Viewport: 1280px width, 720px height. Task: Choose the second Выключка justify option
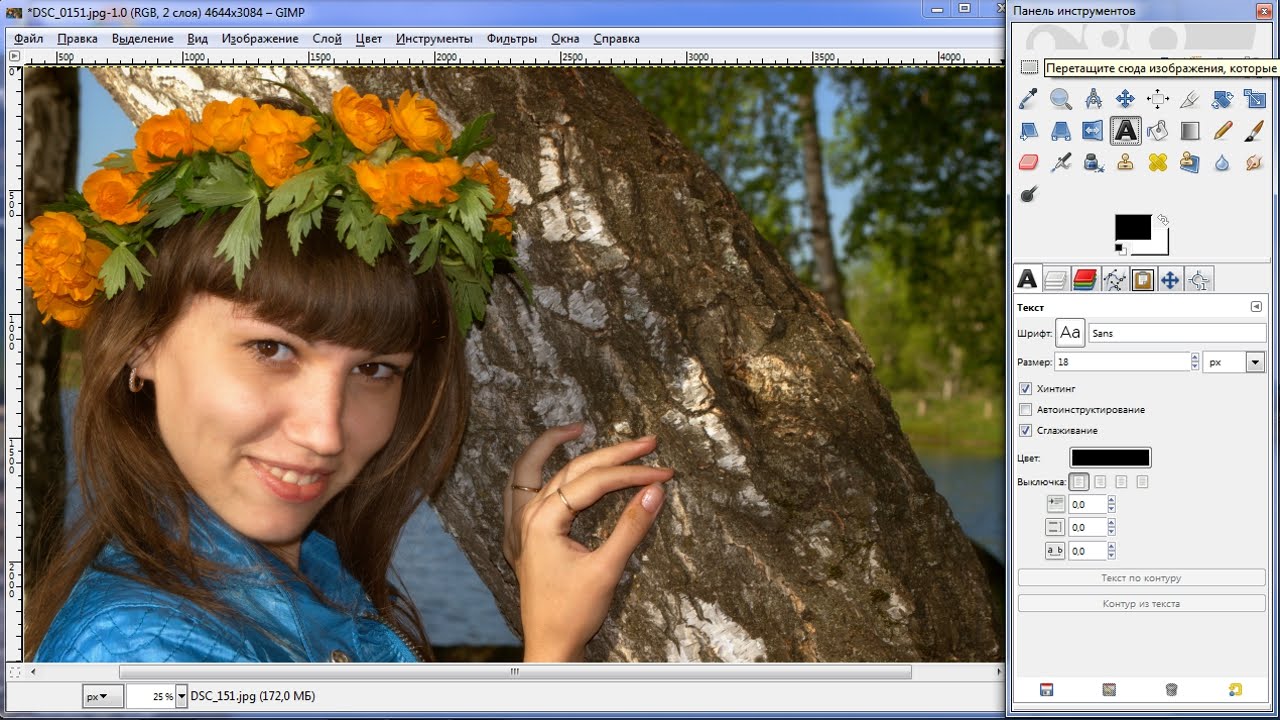tap(1100, 482)
